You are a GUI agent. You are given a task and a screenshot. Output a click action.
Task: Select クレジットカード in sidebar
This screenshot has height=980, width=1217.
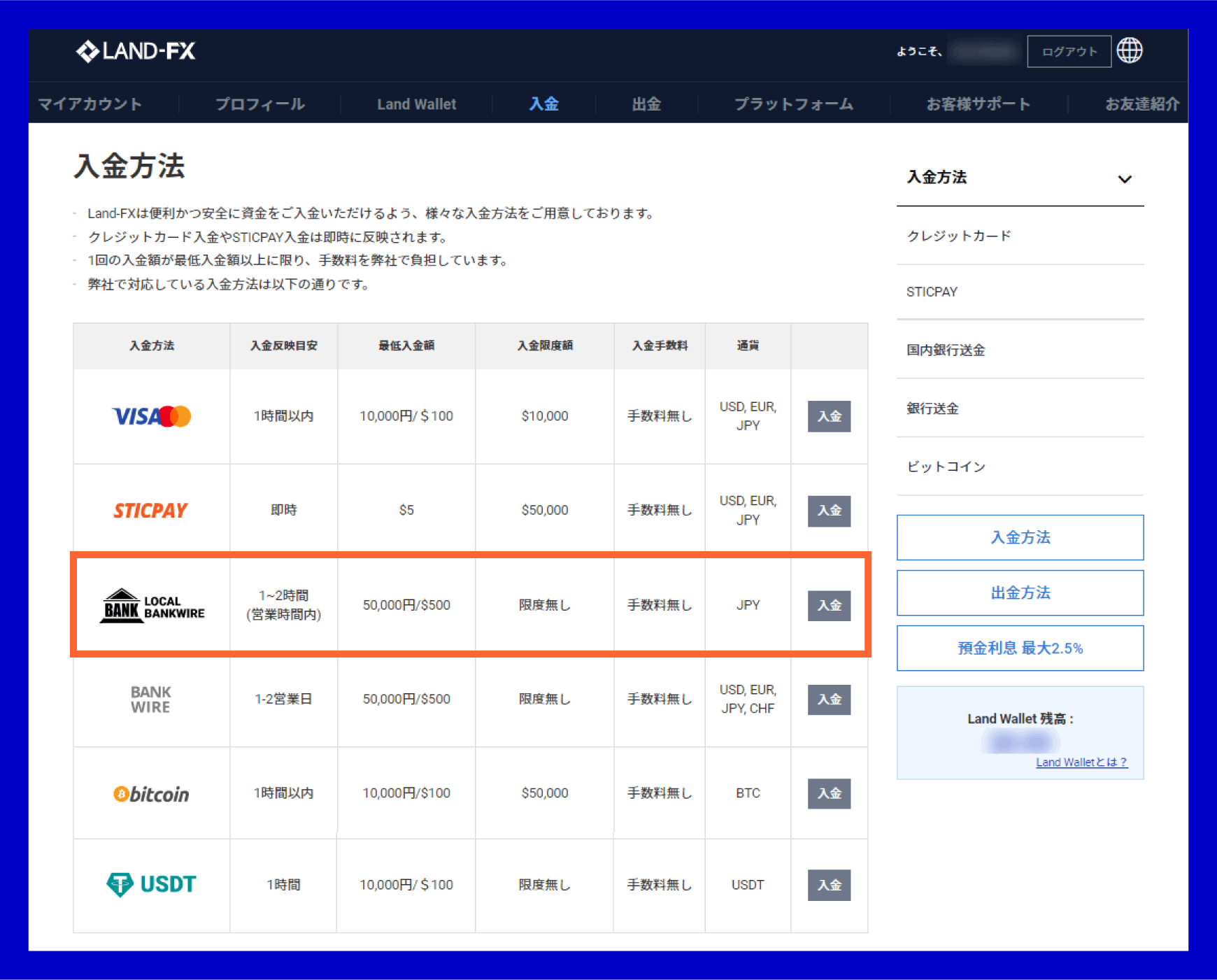(x=1020, y=236)
